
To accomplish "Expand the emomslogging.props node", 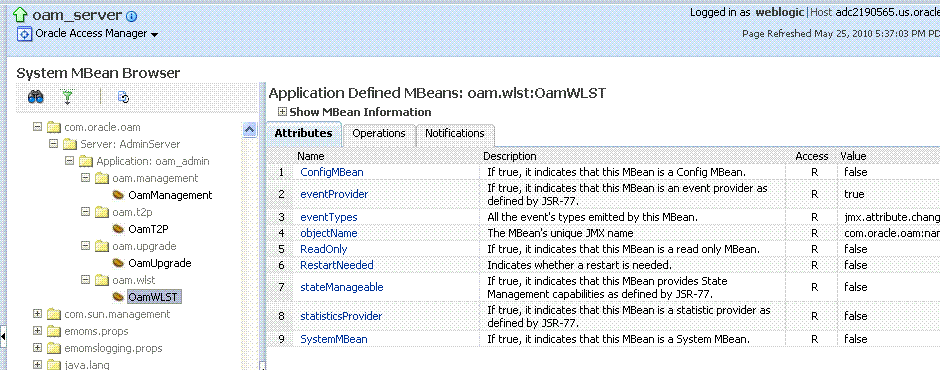I will coord(38,348).
